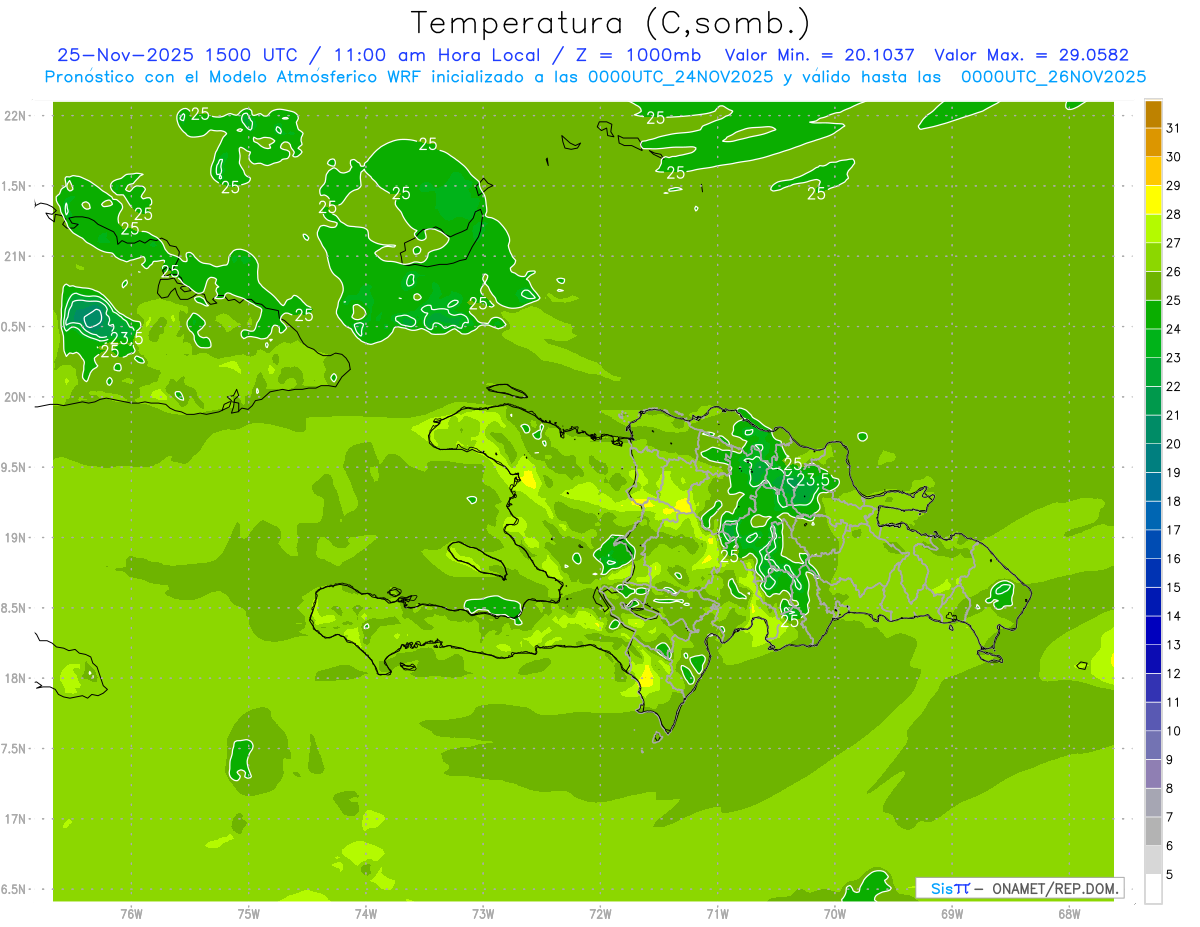Screen dimensions: 1200x927
Task: Click the legend value "23"
Action: 1174,357
